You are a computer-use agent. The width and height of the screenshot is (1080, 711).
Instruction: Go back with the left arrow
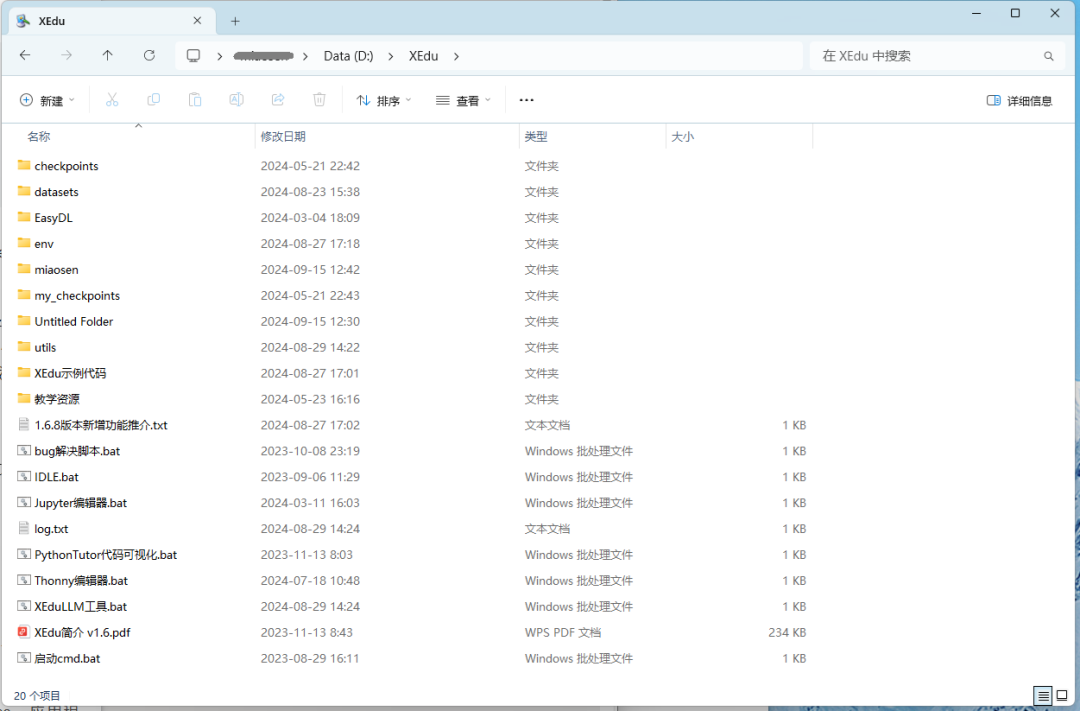(25, 56)
